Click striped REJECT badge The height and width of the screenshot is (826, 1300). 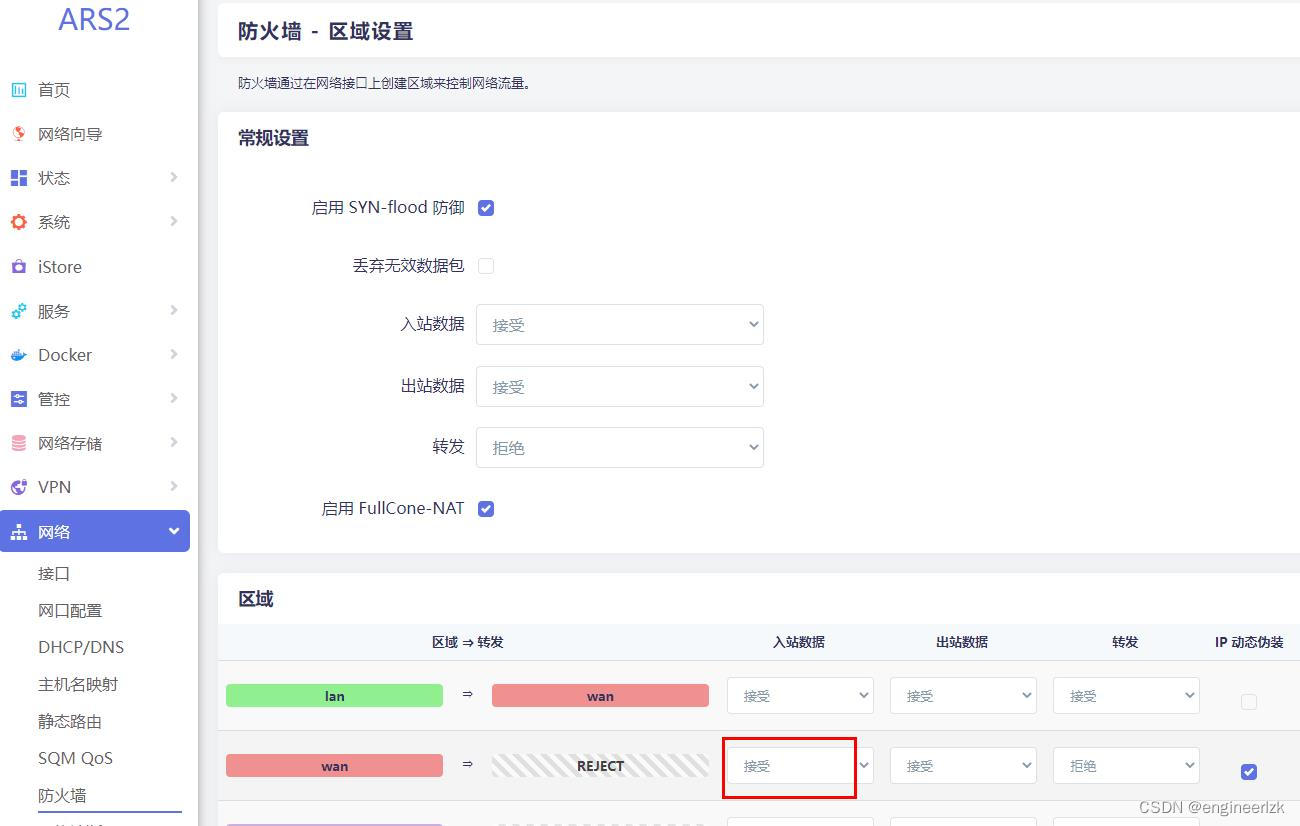click(x=600, y=766)
